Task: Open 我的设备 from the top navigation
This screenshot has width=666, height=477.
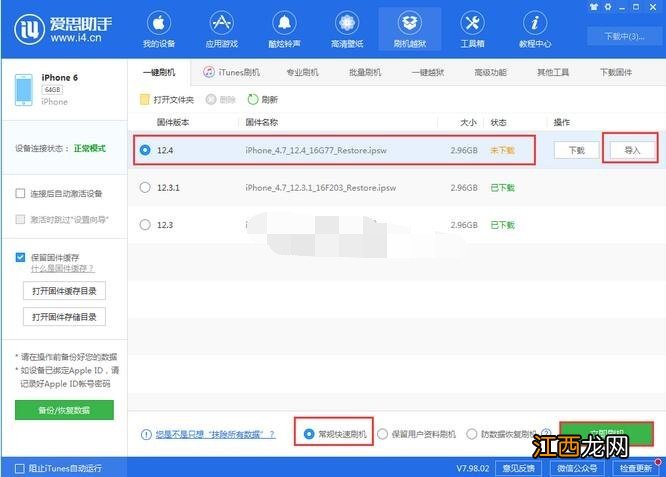Action: click(x=159, y=30)
